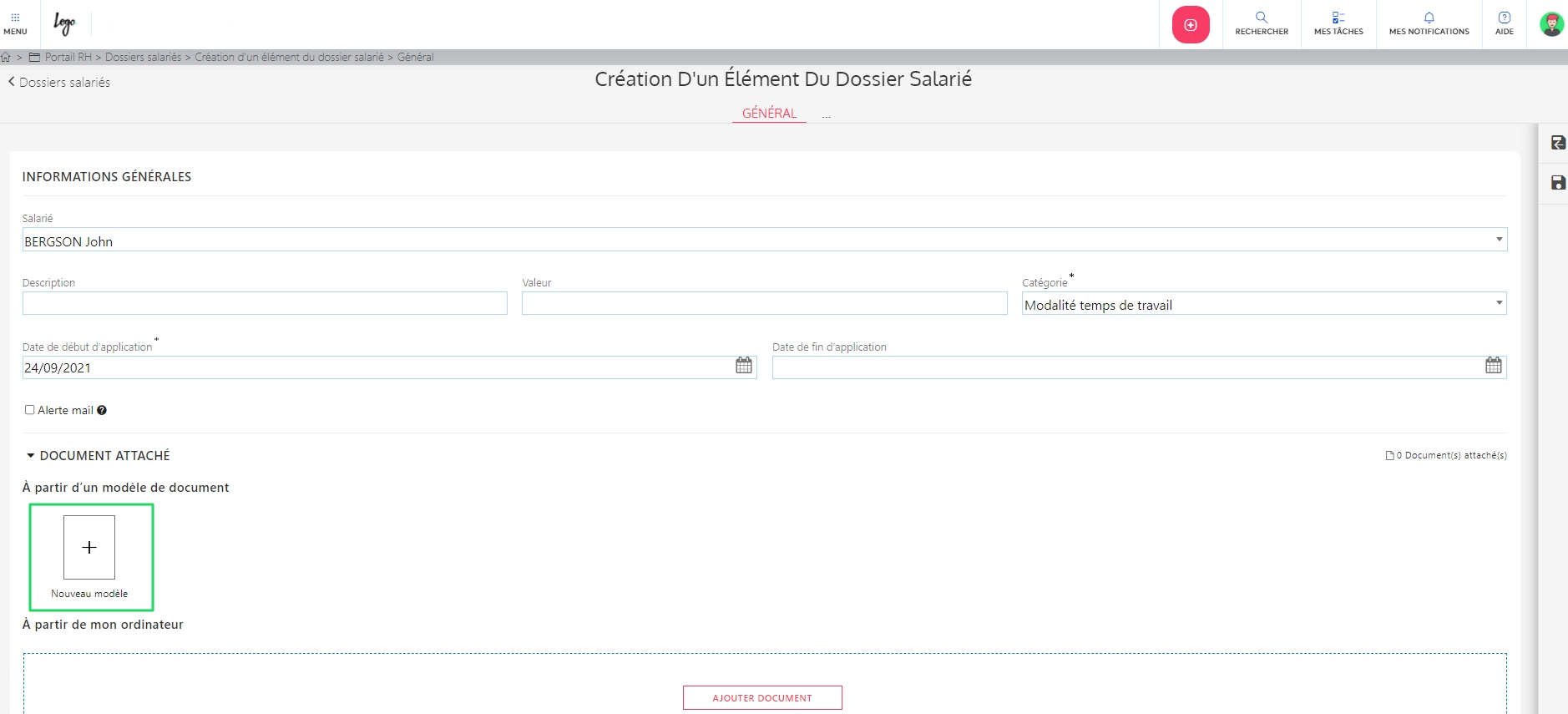Open the Catégorie dropdown
This screenshot has width=1568, height=714.
pos(1500,303)
